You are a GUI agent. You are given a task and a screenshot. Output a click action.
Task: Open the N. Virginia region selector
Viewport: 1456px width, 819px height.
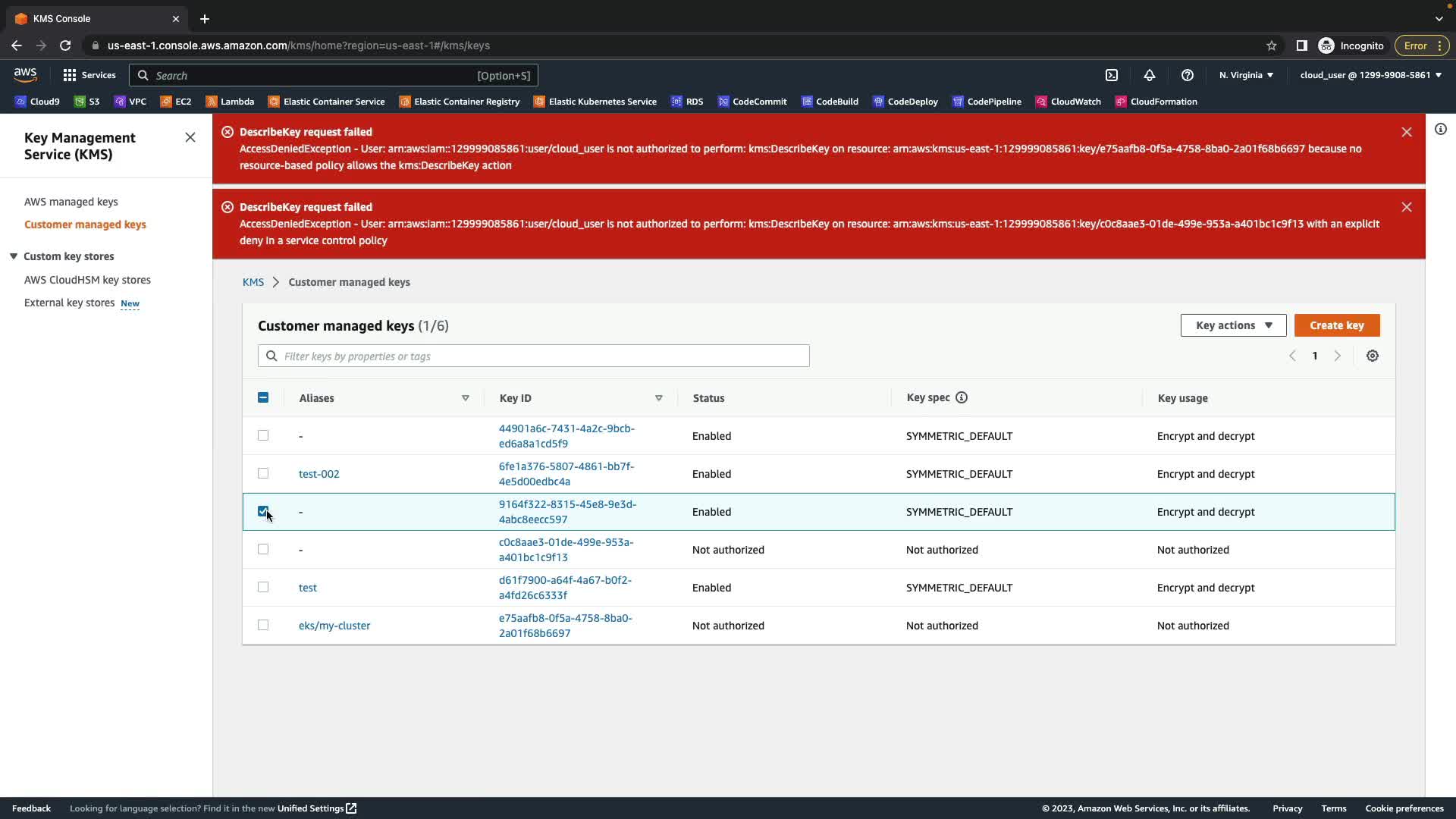click(1246, 75)
